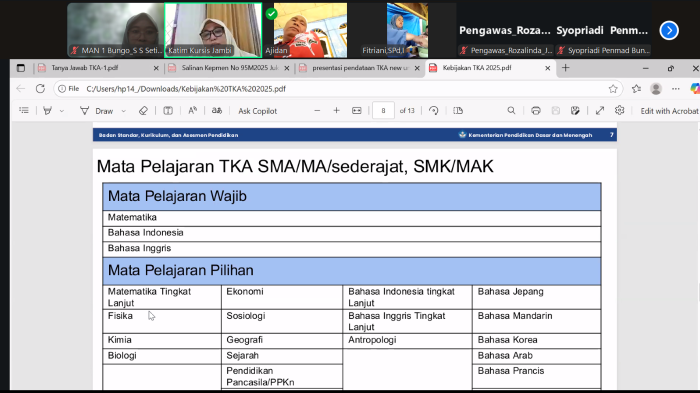Open the translate tool

pyautogui.click(x=217, y=110)
